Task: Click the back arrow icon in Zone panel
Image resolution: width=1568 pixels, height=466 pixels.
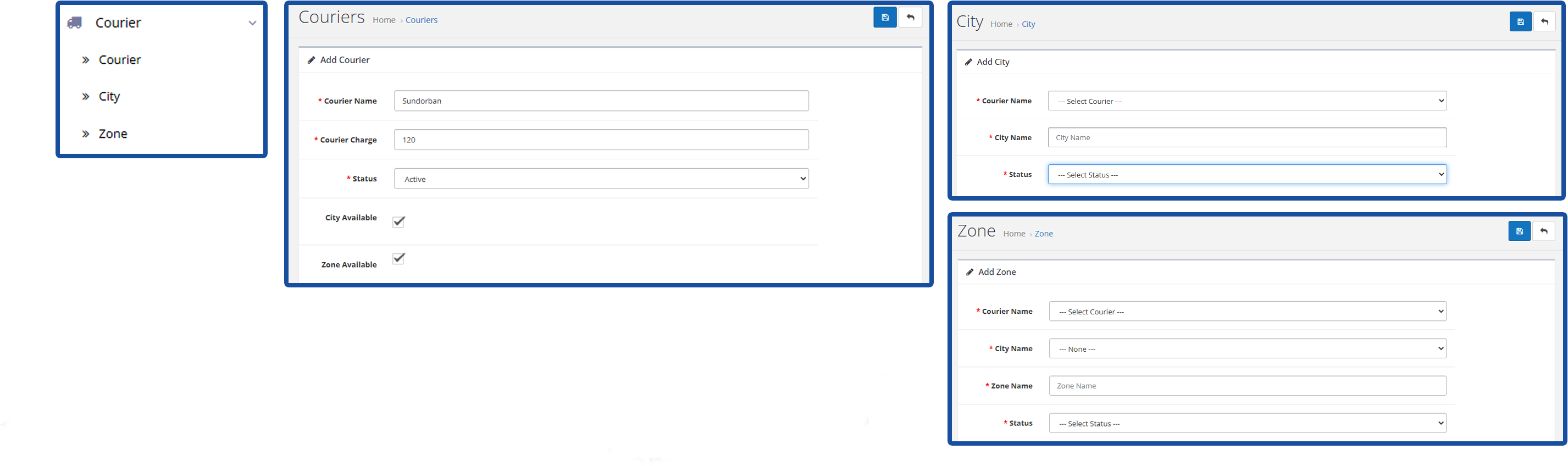Action: tap(1544, 231)
